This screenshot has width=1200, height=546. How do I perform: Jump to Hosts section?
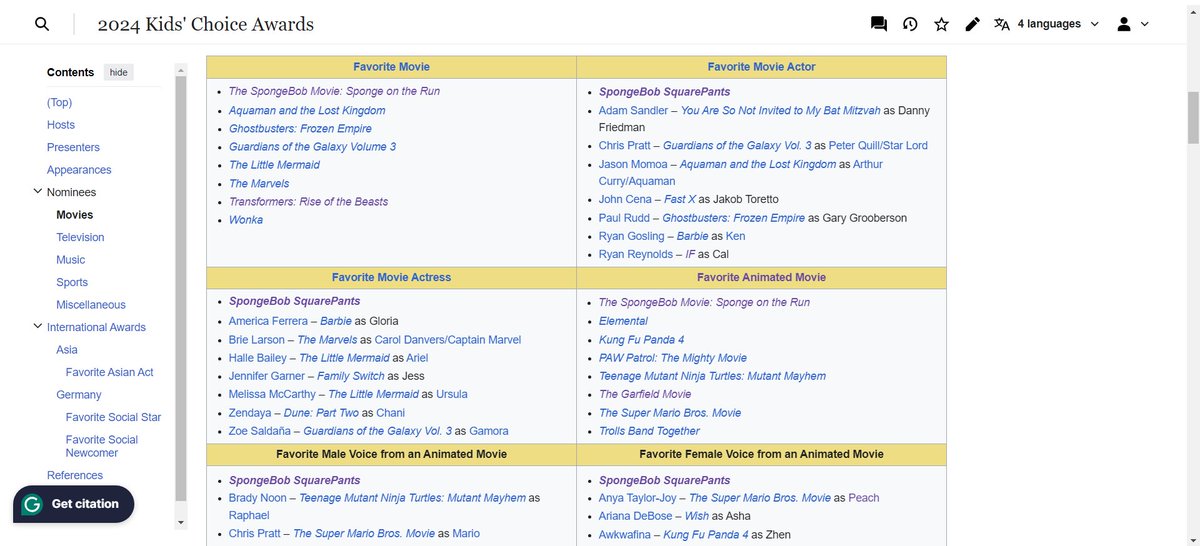point(61,125)
